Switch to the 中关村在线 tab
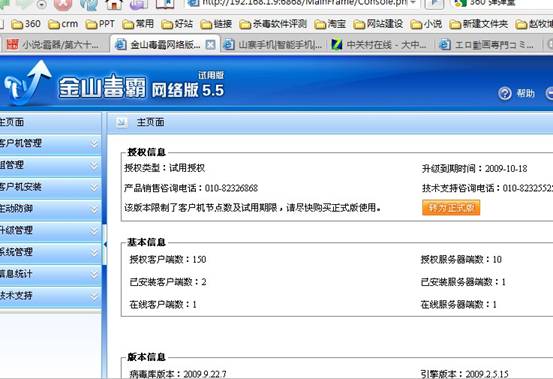The height and width of the screenshot is (379, 553). [380, 44]
